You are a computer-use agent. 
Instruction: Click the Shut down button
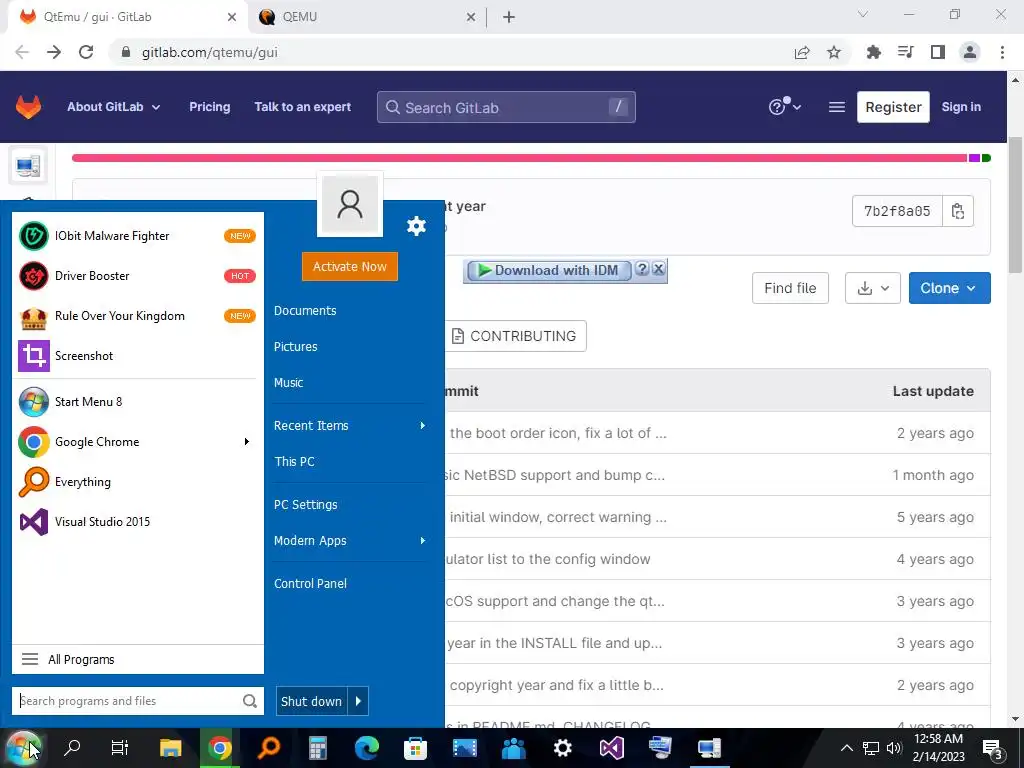tap(312, 701)
